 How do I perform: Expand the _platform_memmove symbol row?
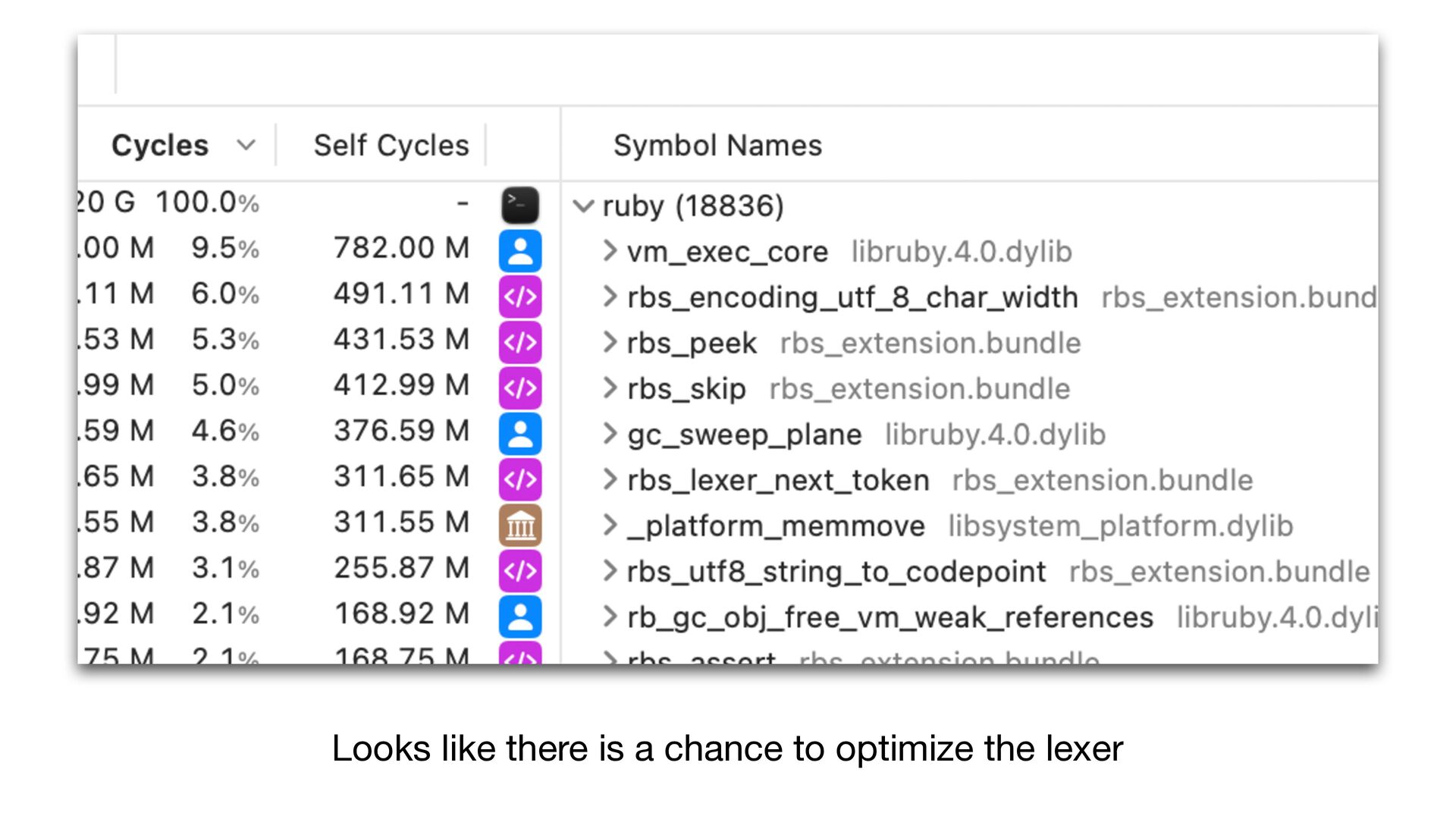click(x=610, y=526)
